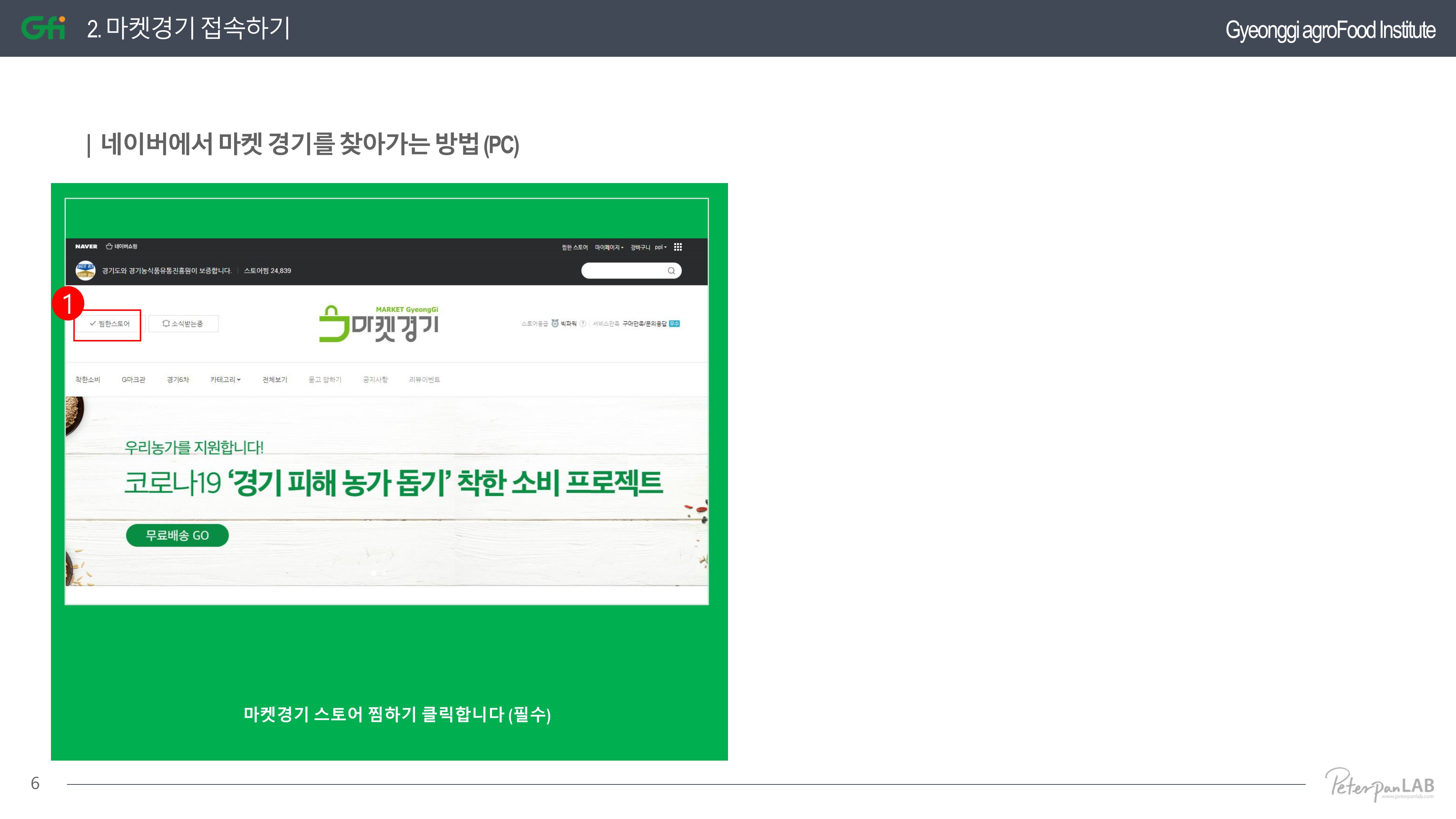Viewport: 1456px width, 819px height.
Task: Open 네이버쇼핑 shopping bag icon
Action: tap(109, 246)
